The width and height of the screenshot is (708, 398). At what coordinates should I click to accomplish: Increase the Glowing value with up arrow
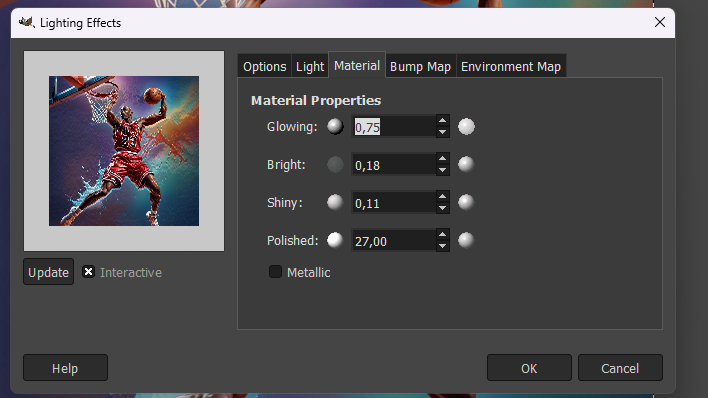click(442, 121)
